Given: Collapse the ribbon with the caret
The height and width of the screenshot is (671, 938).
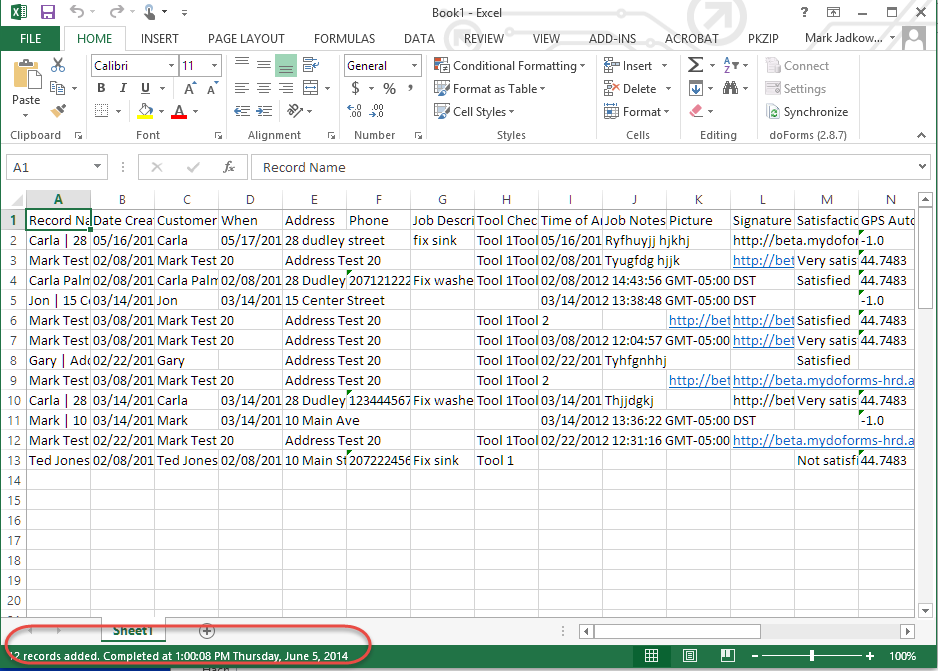Looking at the screenshot, I should [x=921, y=136].
